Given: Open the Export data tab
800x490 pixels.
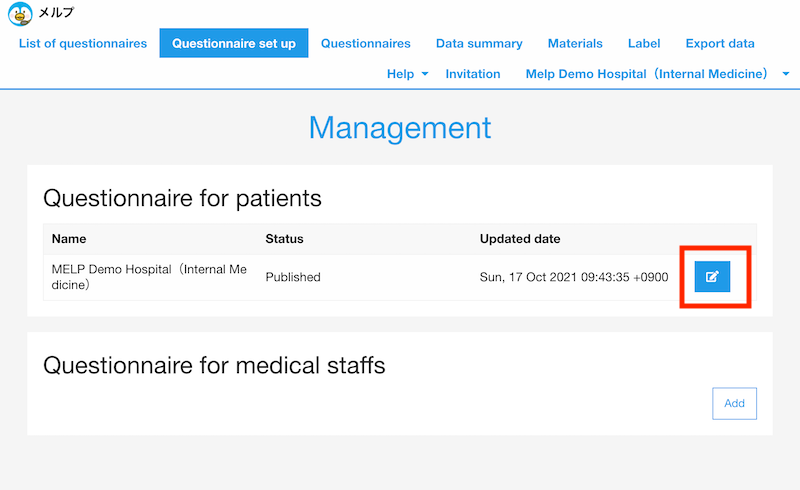Looking at the screenshot, I should pyautogui.click(x=720, y=43).
